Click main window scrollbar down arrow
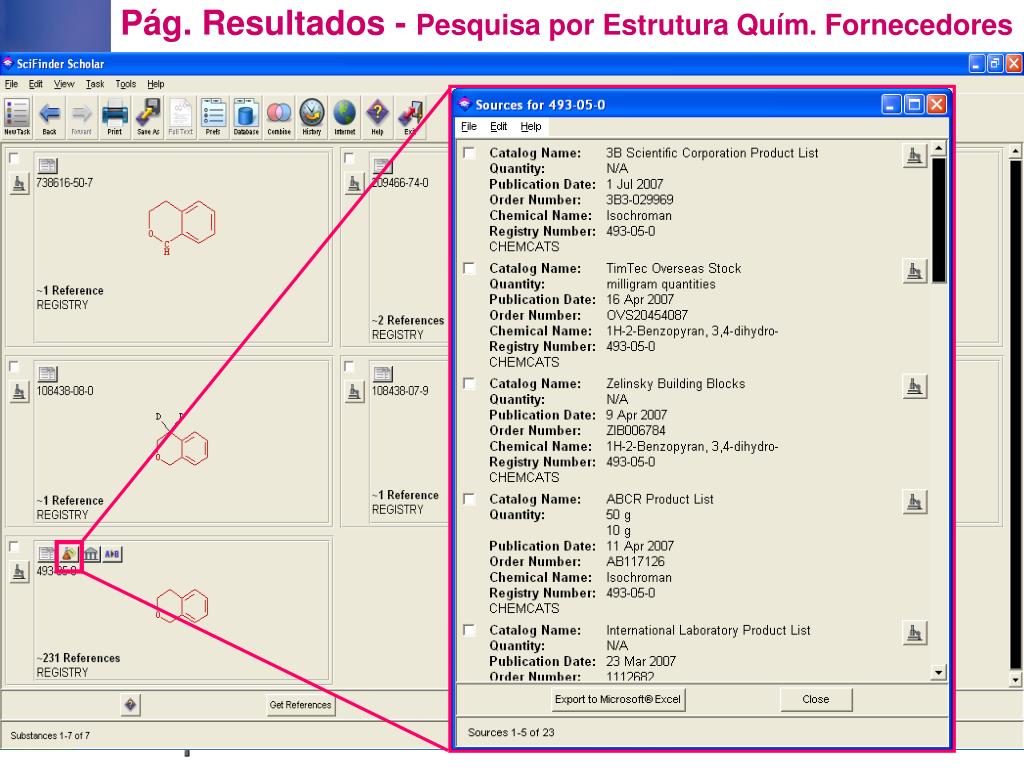Viewport: 1024px width, 768px height. [1015, 680]
